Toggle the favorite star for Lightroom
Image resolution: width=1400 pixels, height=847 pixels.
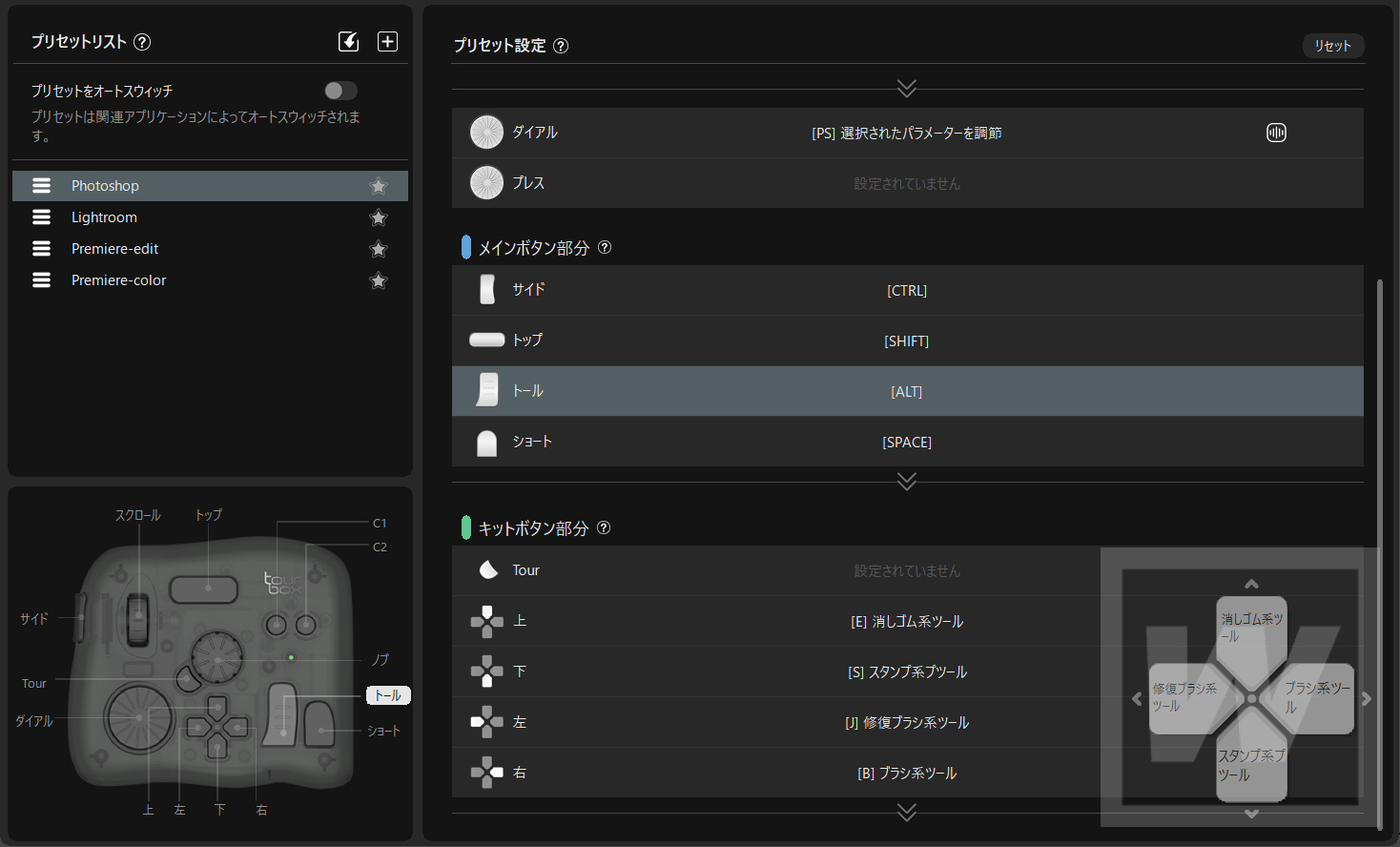pyautogui.click(x=379, y=217)
